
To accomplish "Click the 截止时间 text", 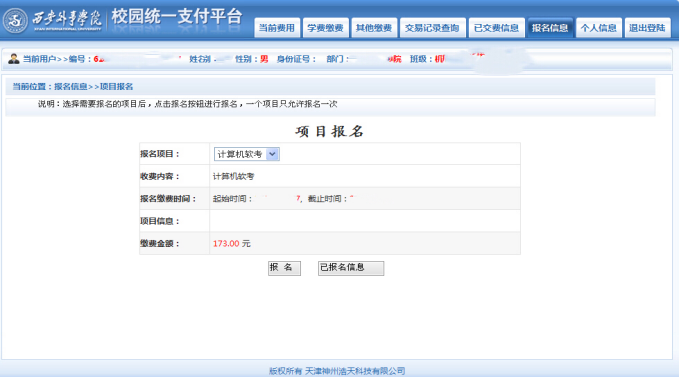I will pyautogui.click(x=327, y=199).
